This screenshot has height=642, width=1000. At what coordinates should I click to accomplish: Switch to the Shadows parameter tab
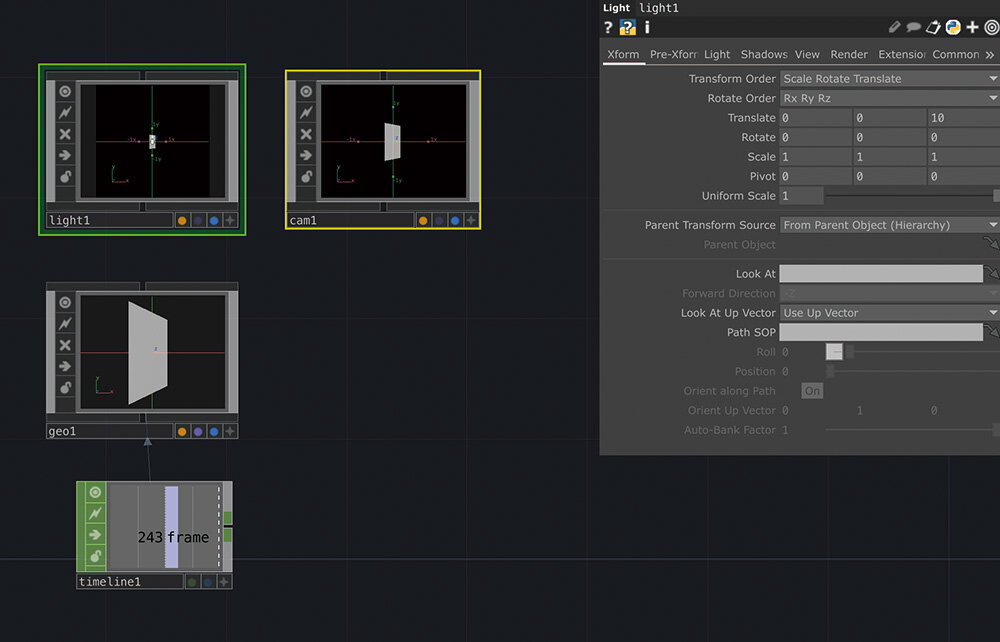click(763, 54)
